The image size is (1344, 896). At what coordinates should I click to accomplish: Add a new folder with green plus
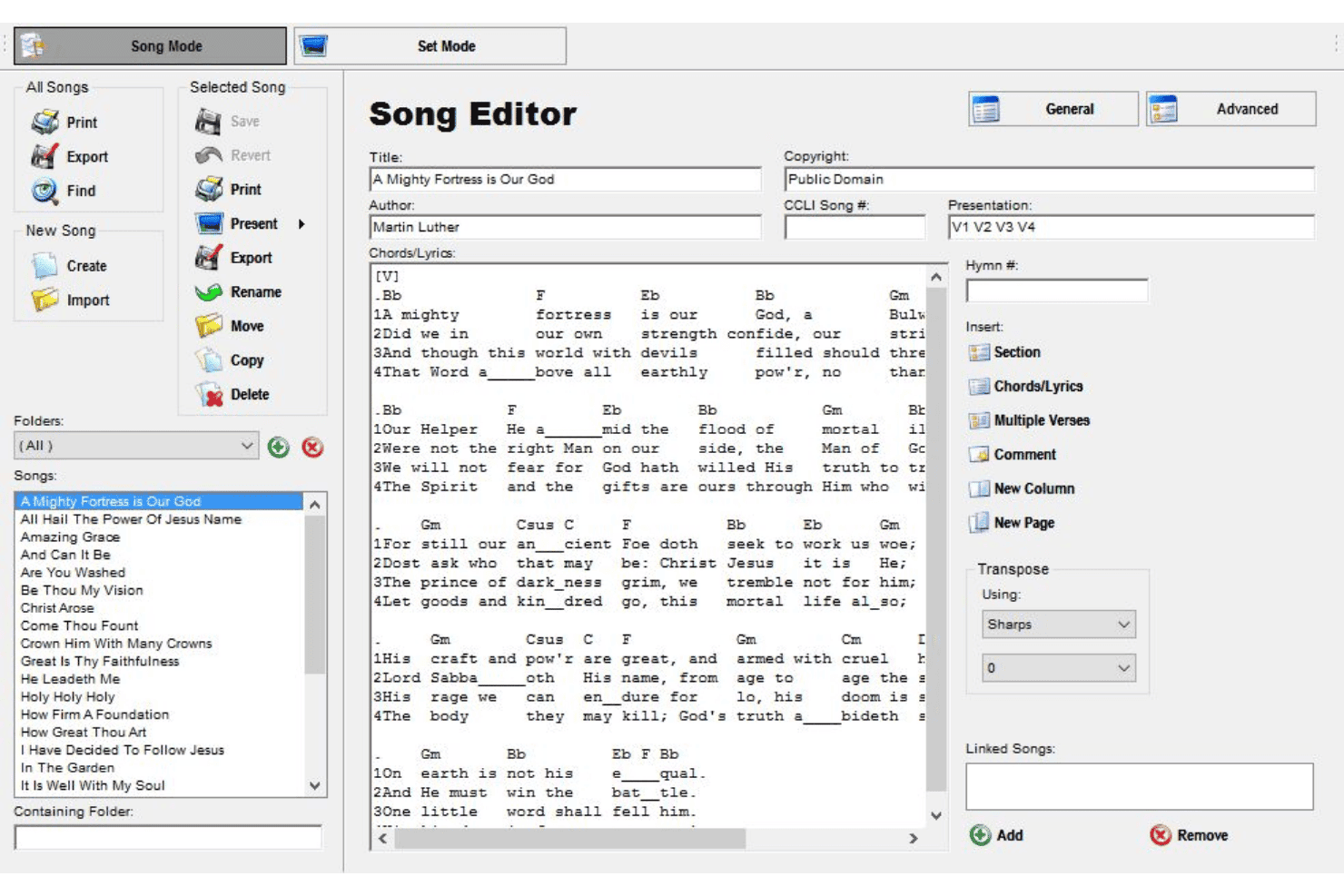279,448
